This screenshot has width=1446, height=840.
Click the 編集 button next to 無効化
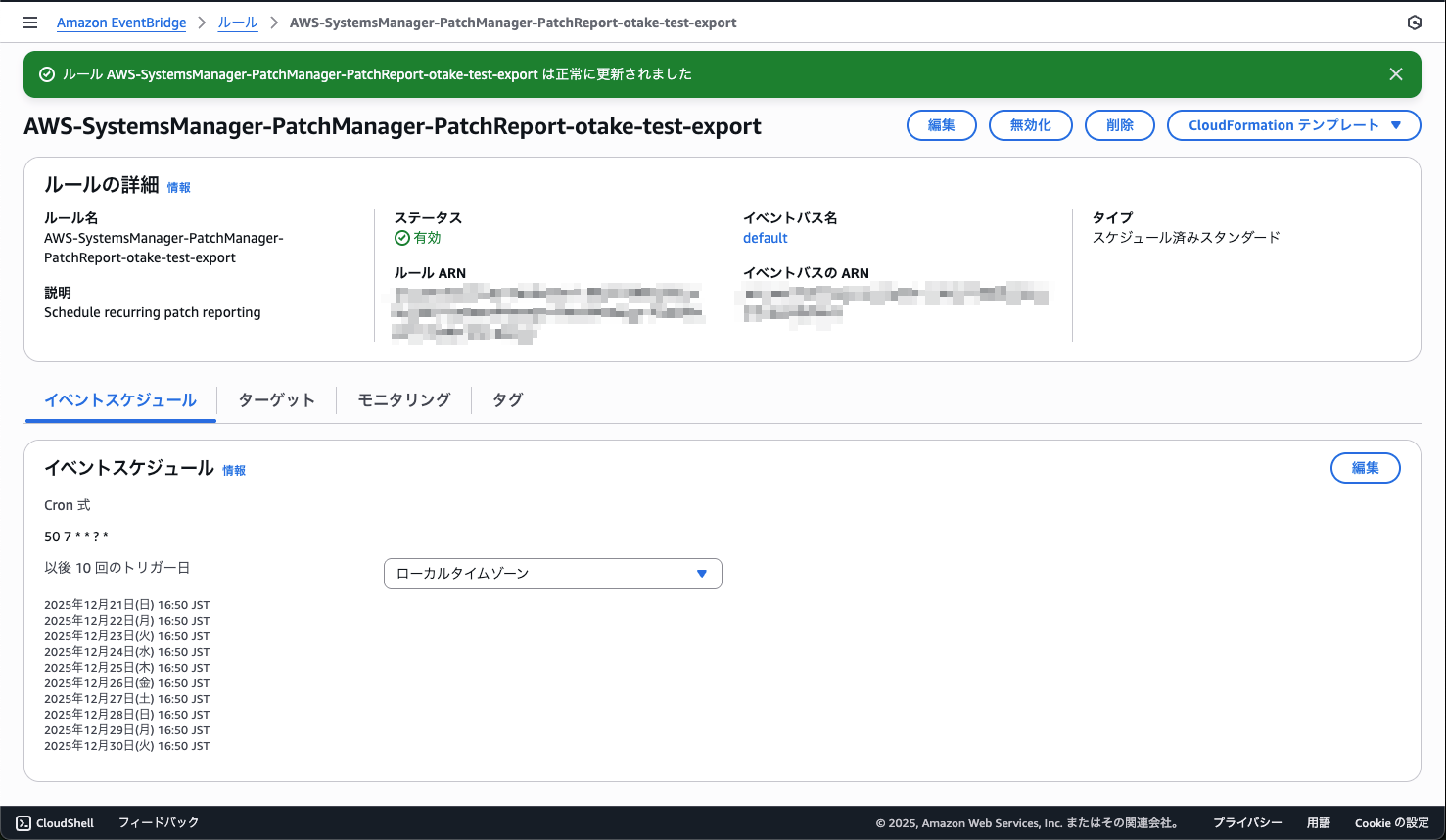[x=941, y=125]
